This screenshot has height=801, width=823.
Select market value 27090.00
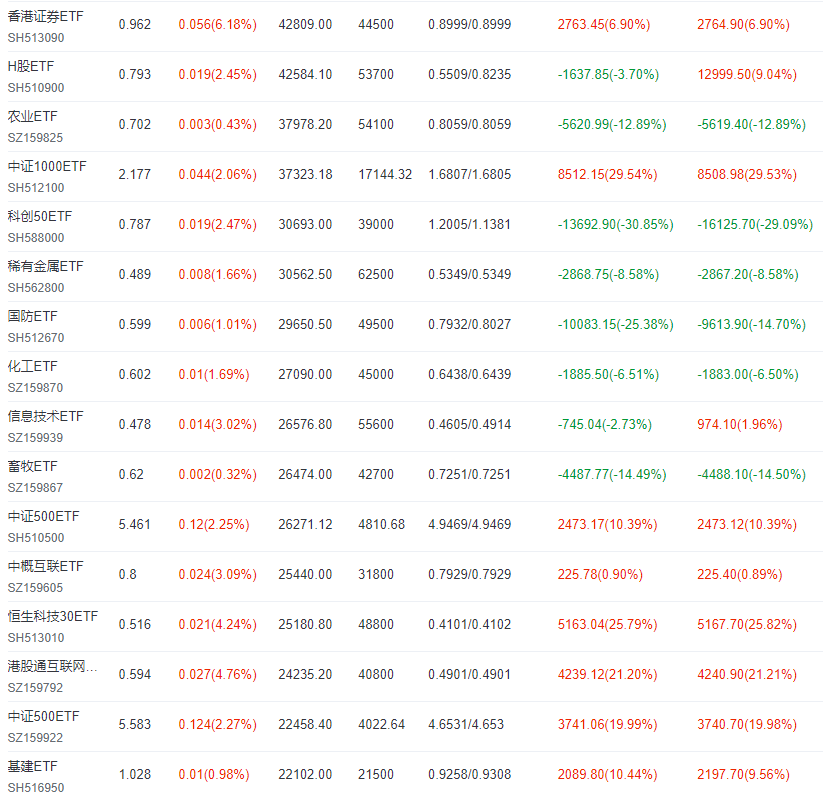[x=305, y=374]
